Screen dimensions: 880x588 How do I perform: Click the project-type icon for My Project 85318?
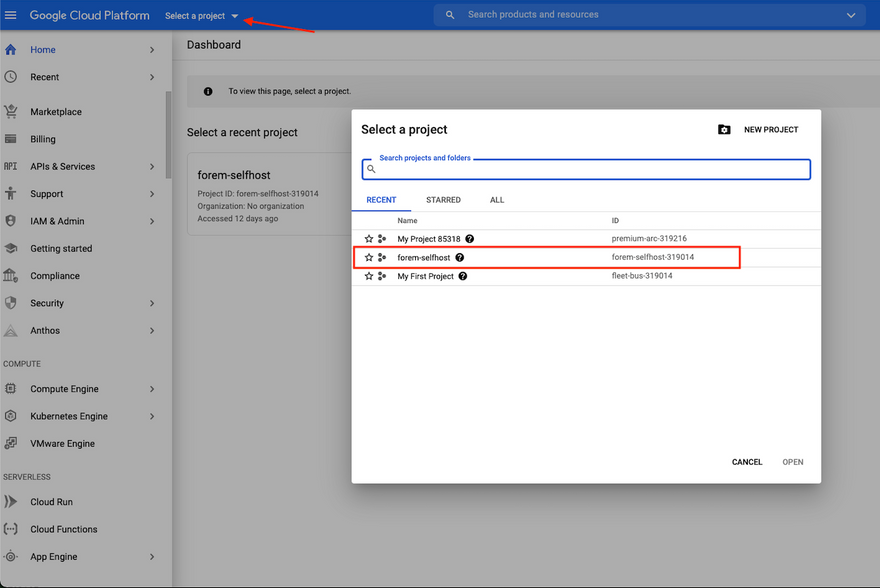pyautogui.click(x=382, y=238)
